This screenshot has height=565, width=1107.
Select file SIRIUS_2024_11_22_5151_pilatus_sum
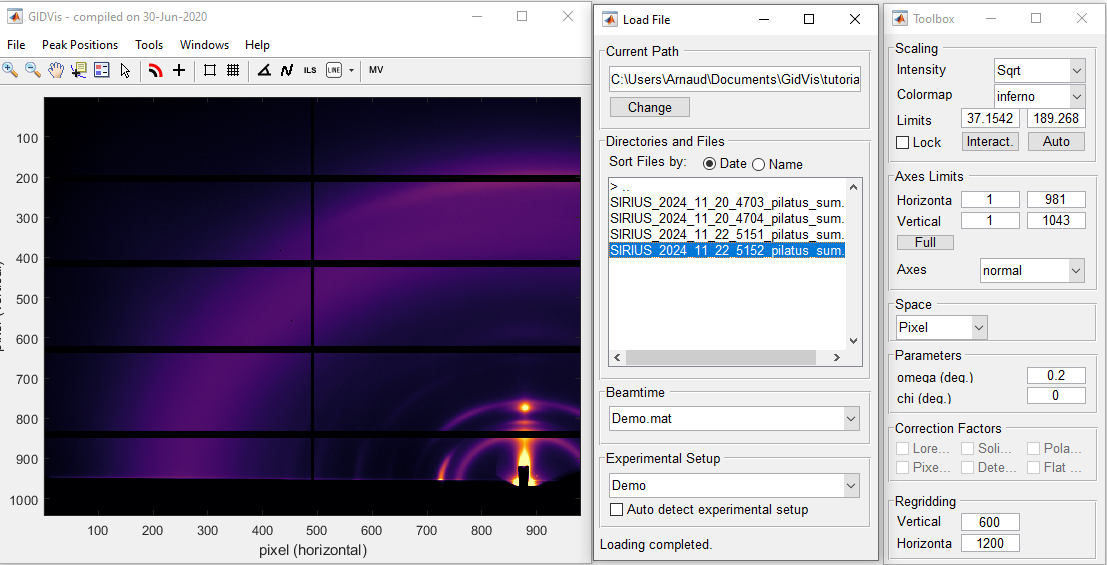pyautogui.click(x=727, y=234)
